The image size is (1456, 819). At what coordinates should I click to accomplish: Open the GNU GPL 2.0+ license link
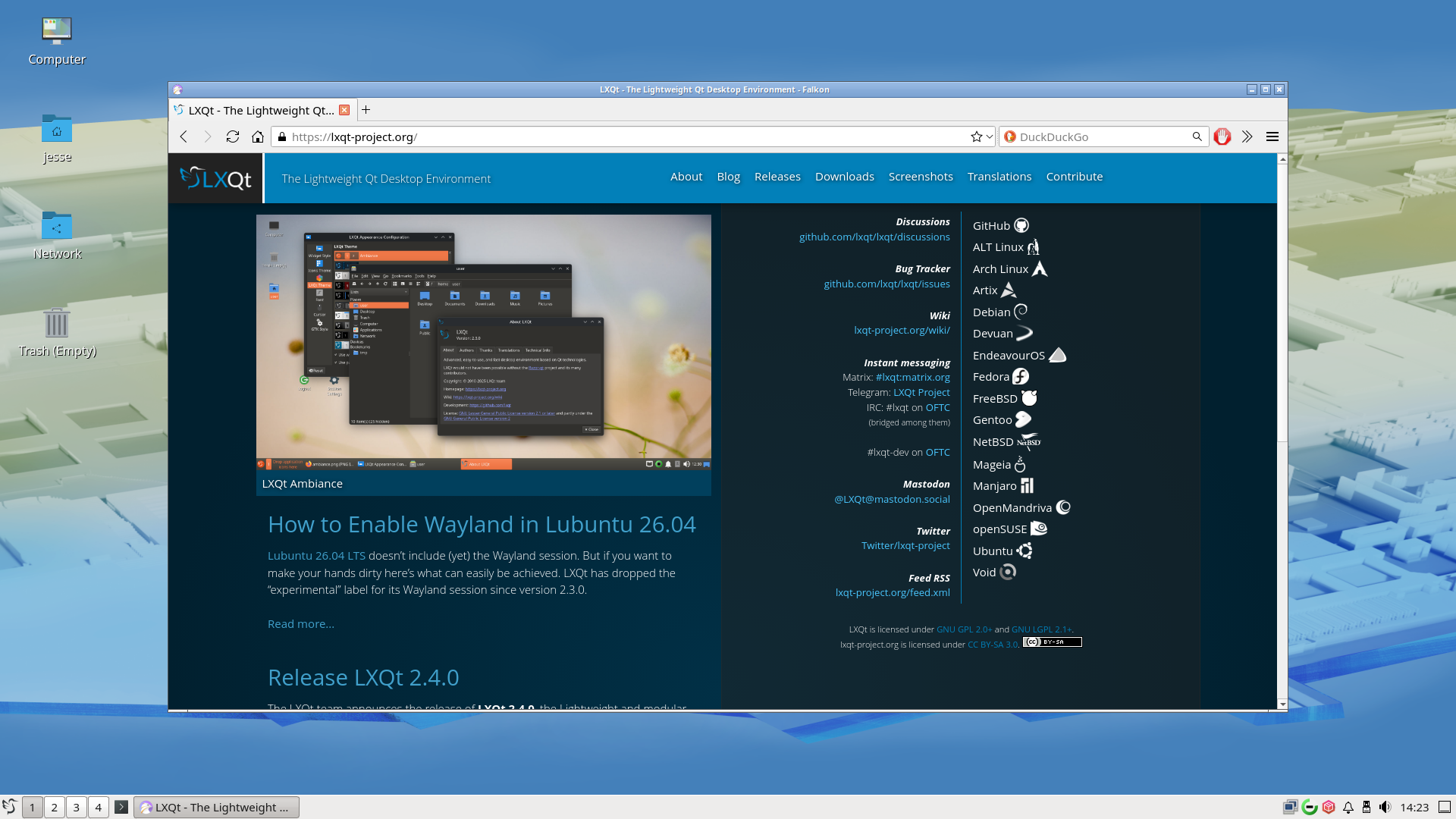[x=964, y=629]
